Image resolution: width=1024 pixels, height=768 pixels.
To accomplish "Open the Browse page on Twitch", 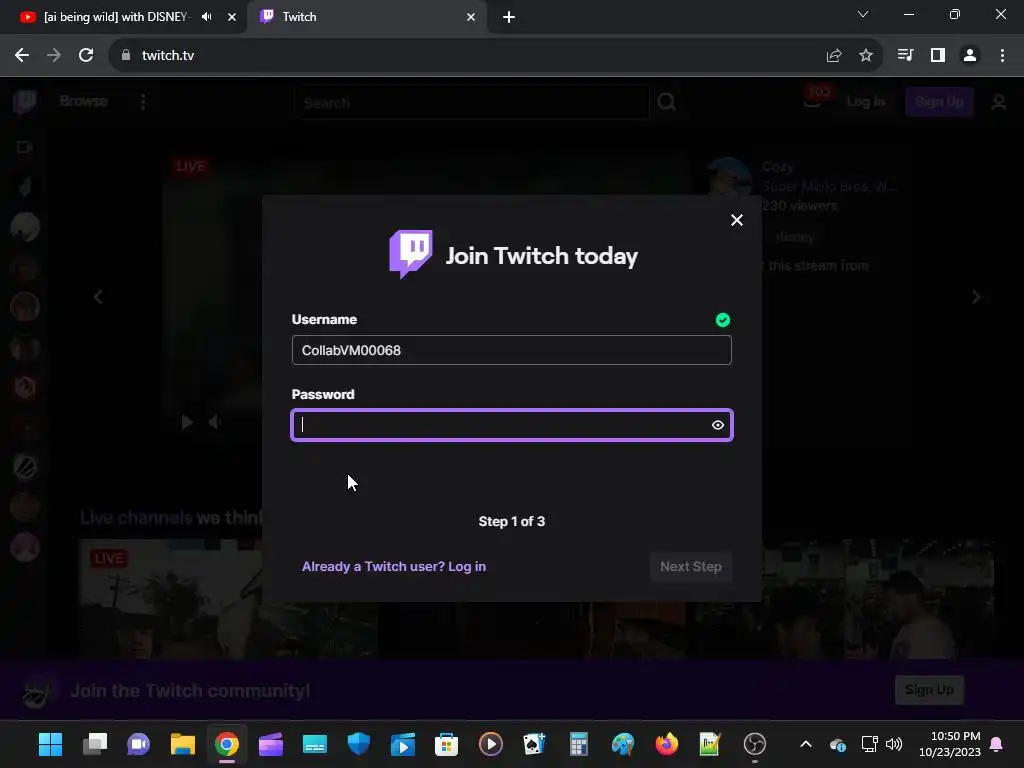I will [x=84, y=101].
